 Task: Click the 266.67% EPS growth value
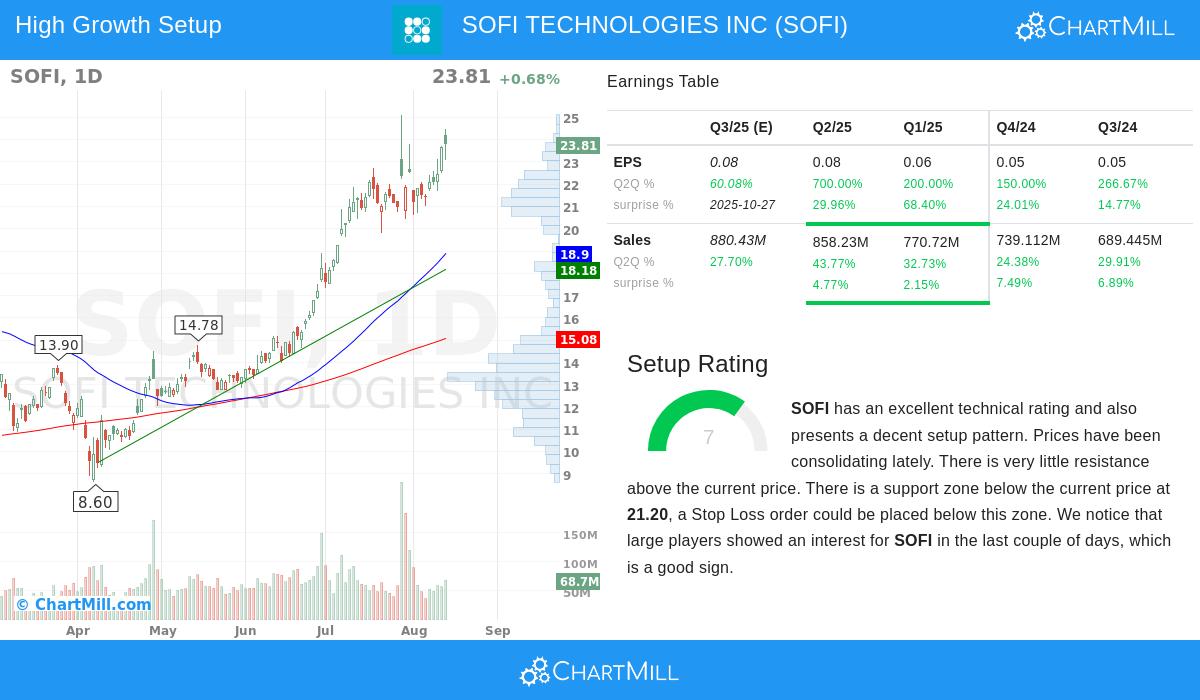coord(1123,184)
